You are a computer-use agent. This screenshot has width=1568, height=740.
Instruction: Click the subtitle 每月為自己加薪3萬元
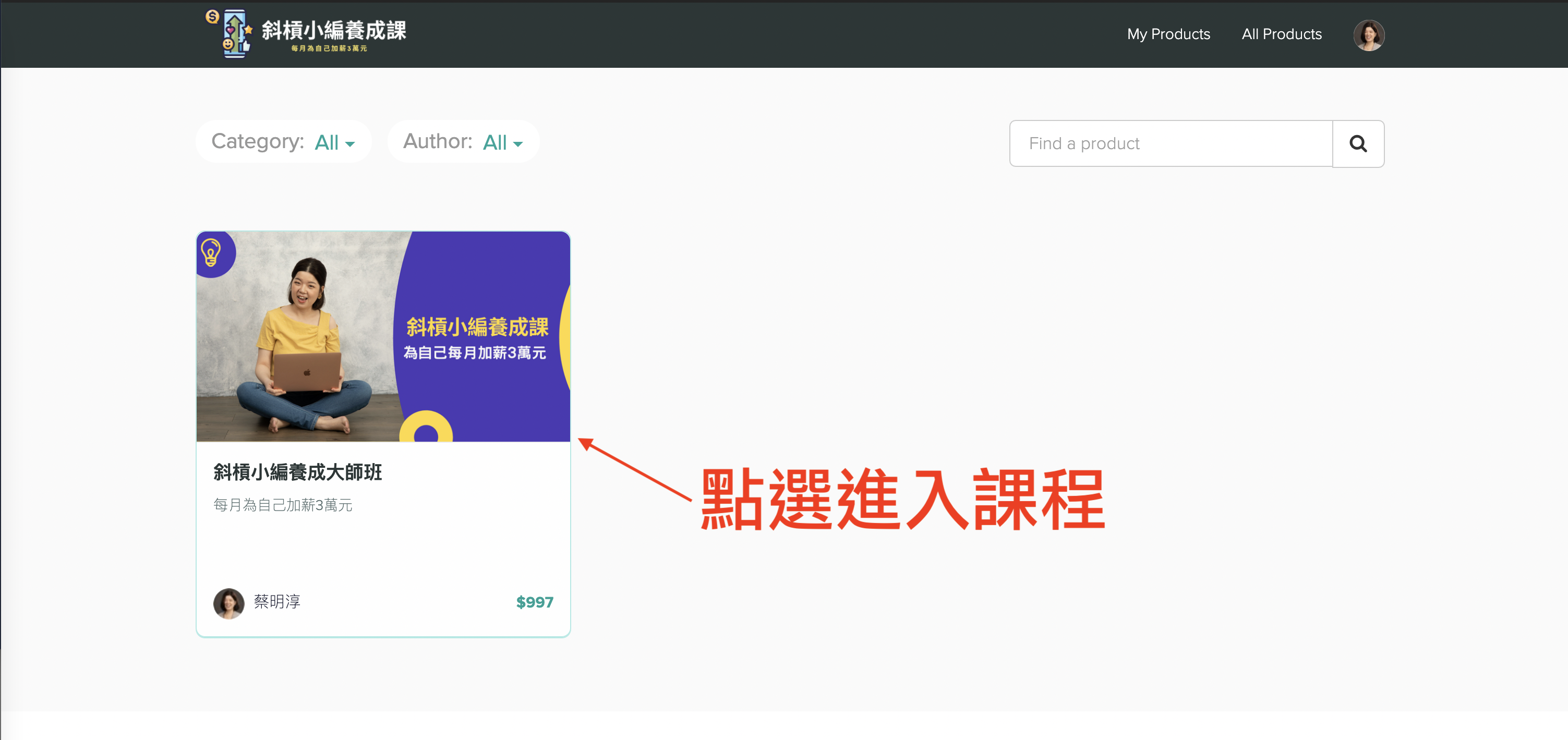pos(283,505)
